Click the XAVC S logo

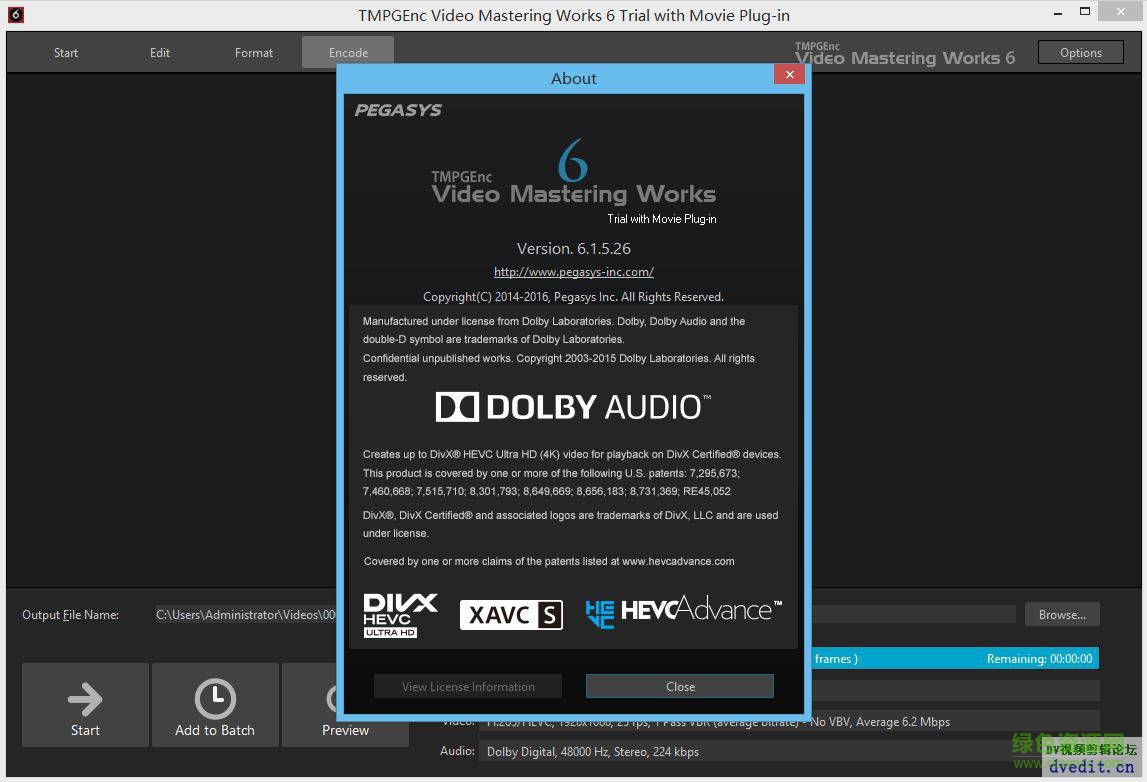pyautogui.click(x=511, y=614)
